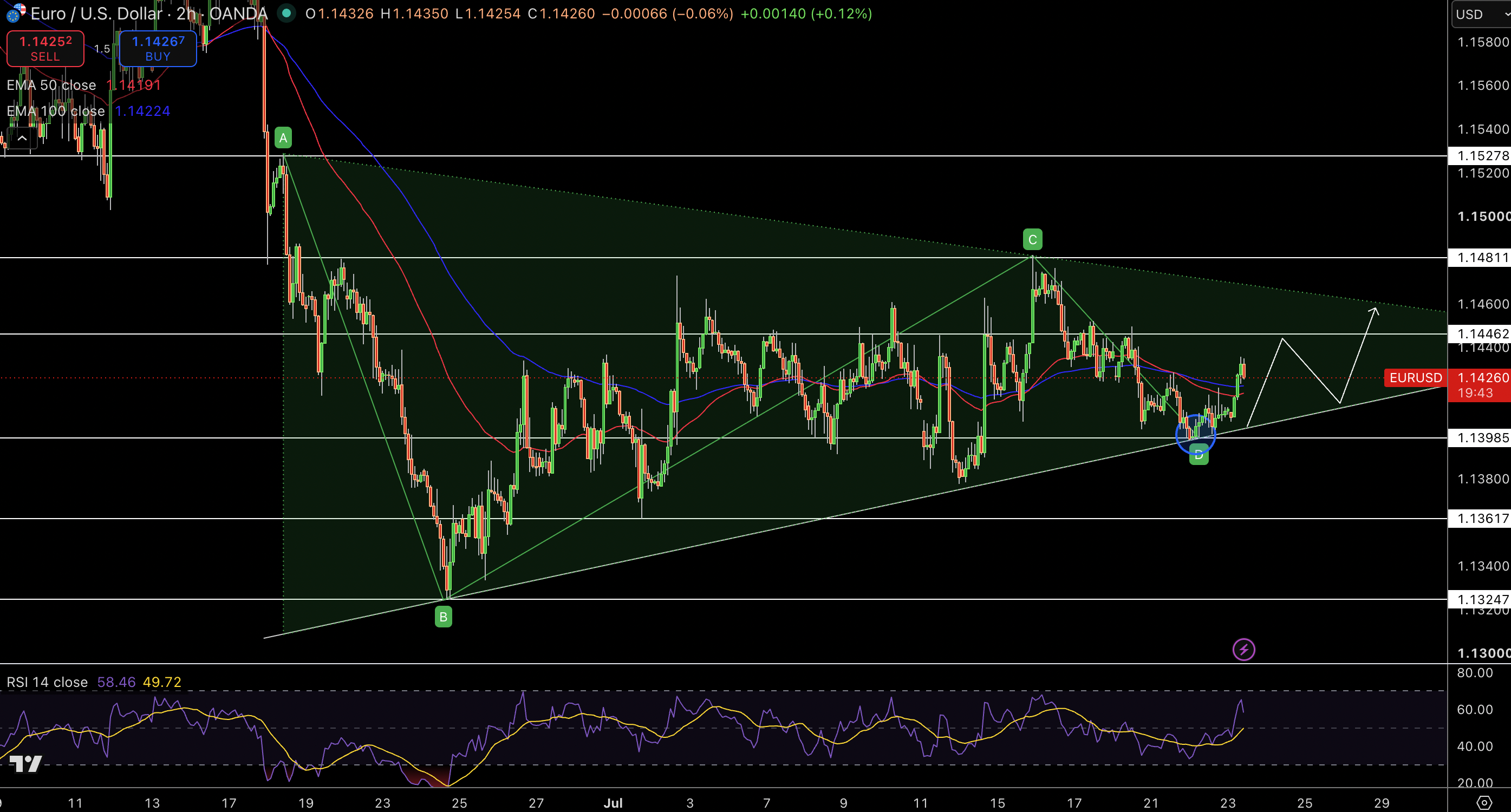Click the red SELL price button

(x=45, y=49)
